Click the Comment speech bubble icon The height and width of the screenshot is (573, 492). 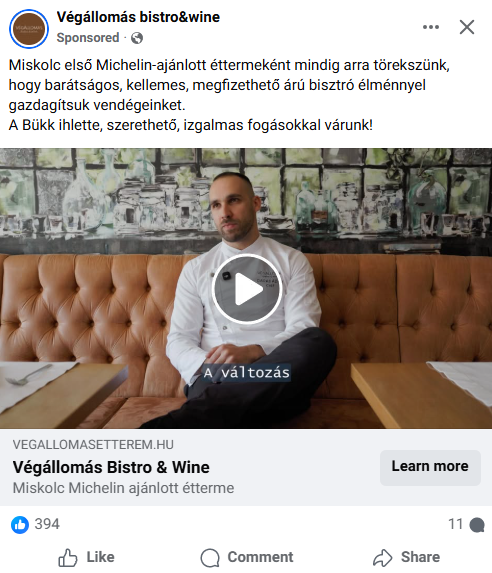(210, 558)
